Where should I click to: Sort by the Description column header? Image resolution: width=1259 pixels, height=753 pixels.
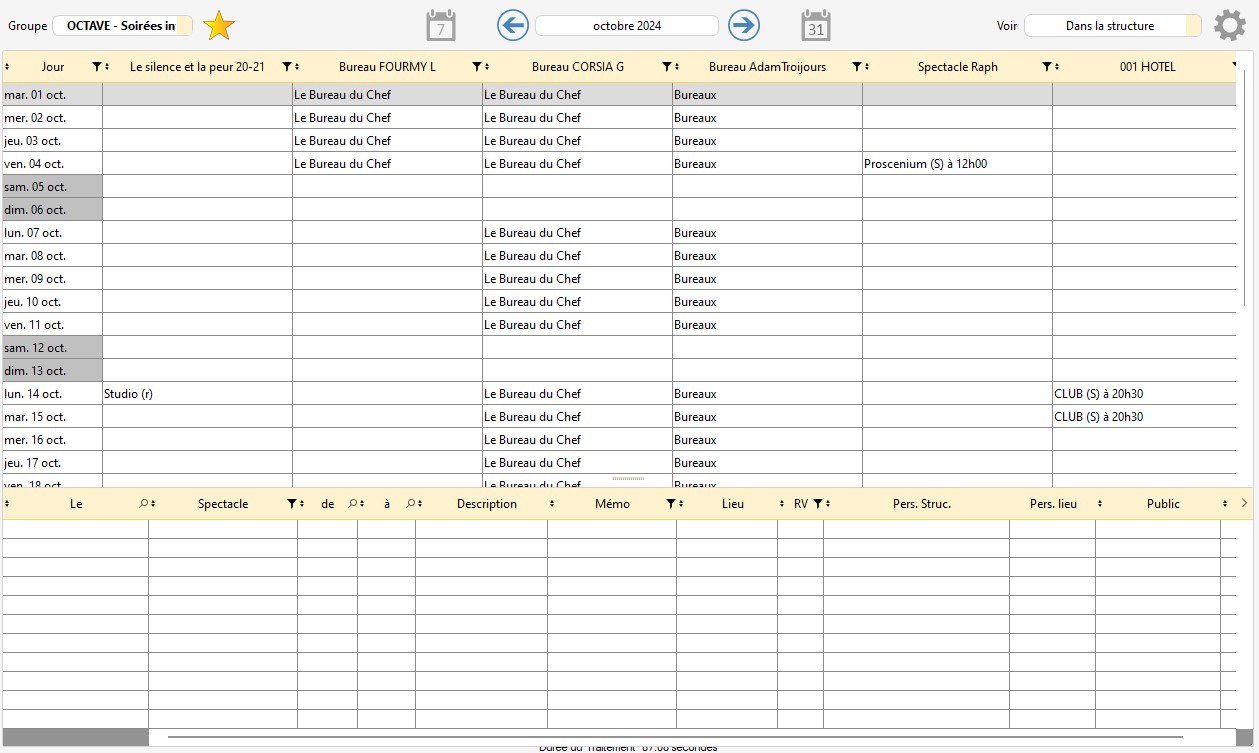click(x=486, y=504)
